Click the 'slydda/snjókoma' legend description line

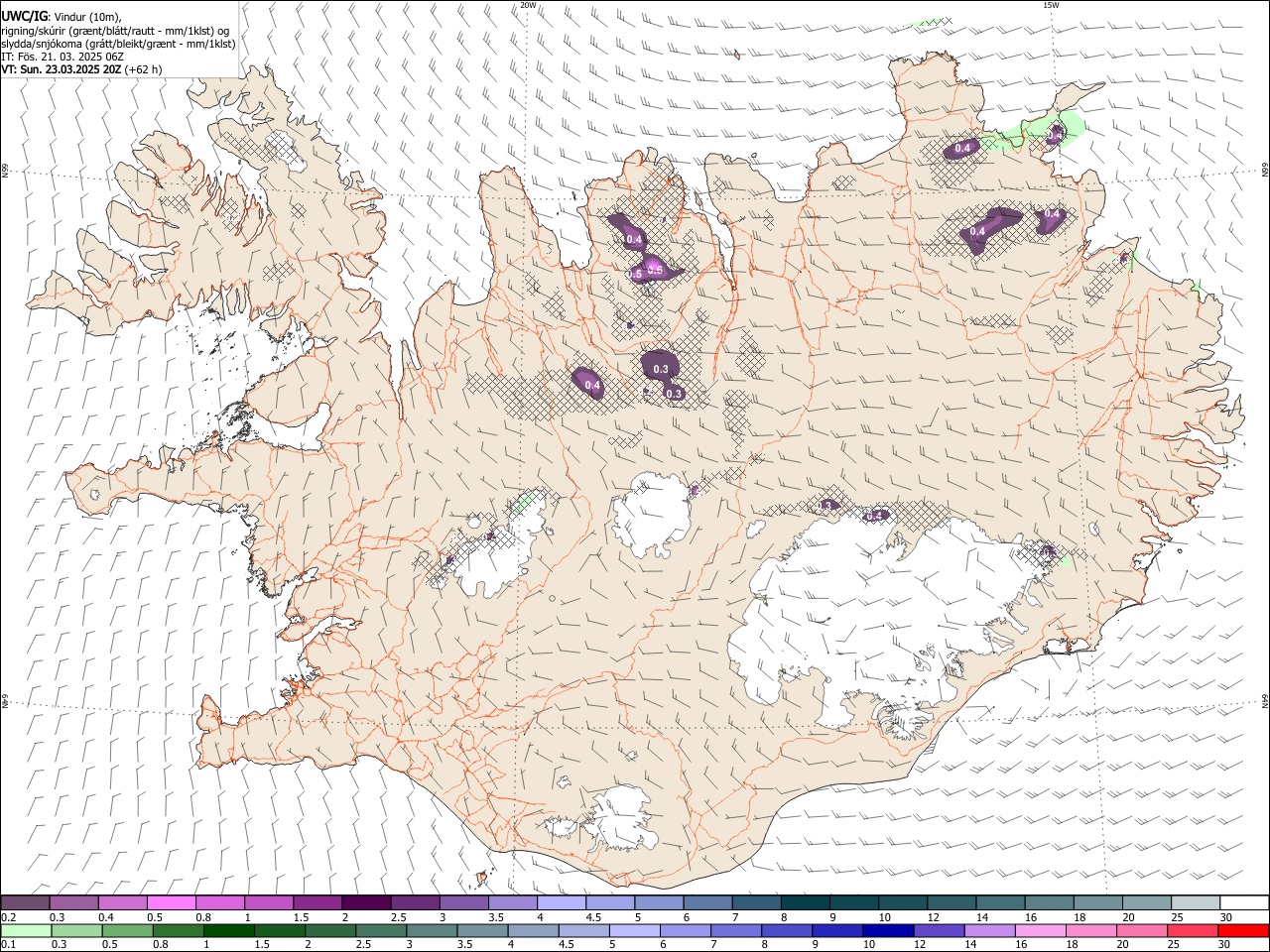click(x=118, y=44)
